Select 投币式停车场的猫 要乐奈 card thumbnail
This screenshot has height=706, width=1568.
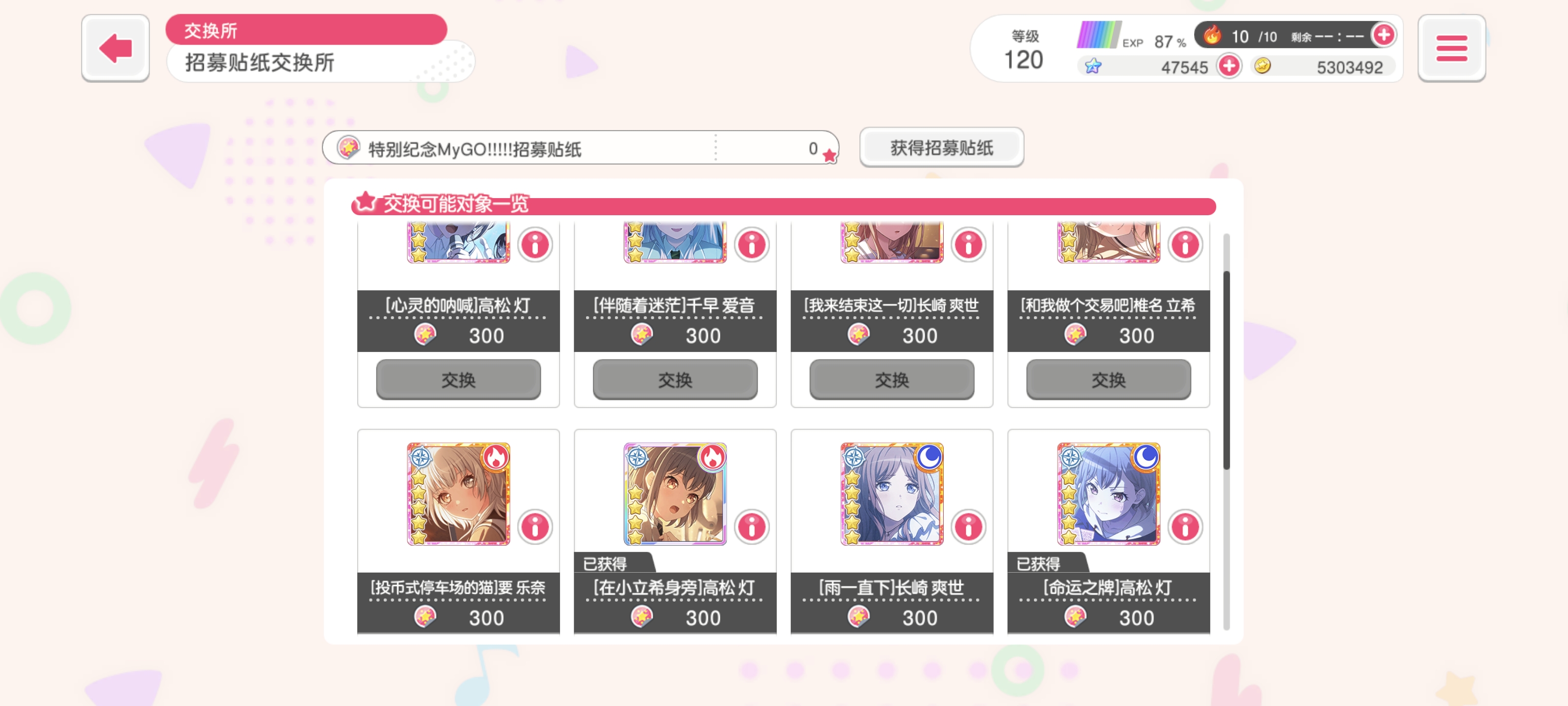pos(458,494)
